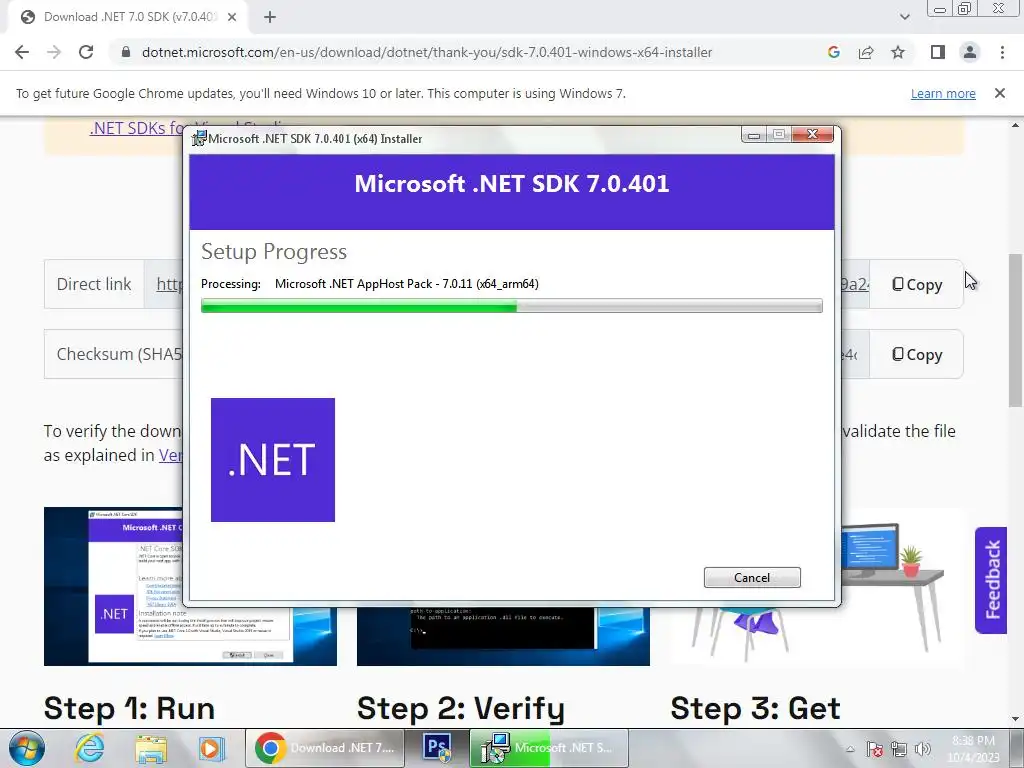Go back in Chrome
This screenshot has height=768, width=1024.
(22, 52)
